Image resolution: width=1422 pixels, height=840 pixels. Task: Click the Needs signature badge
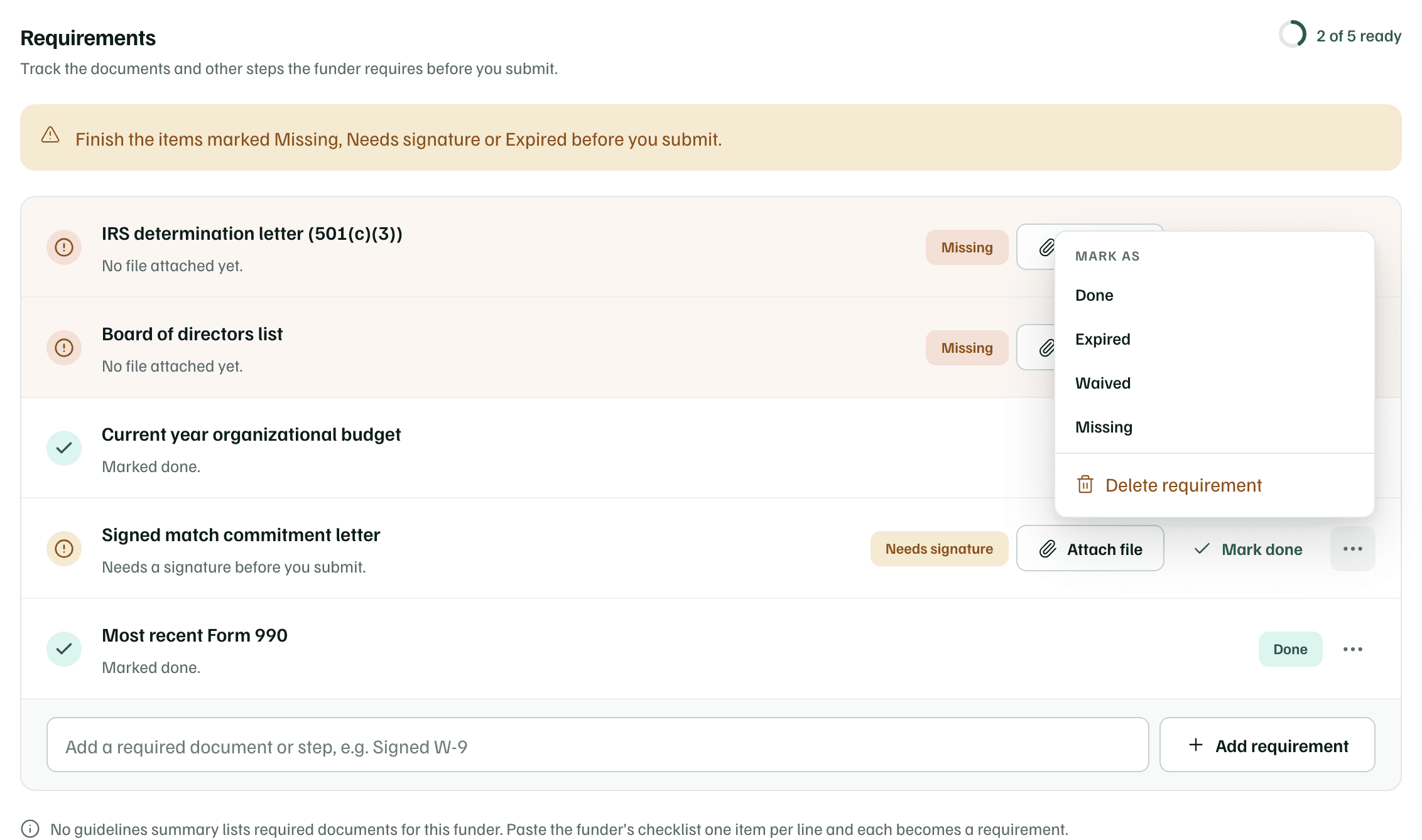tap(940, 549)
